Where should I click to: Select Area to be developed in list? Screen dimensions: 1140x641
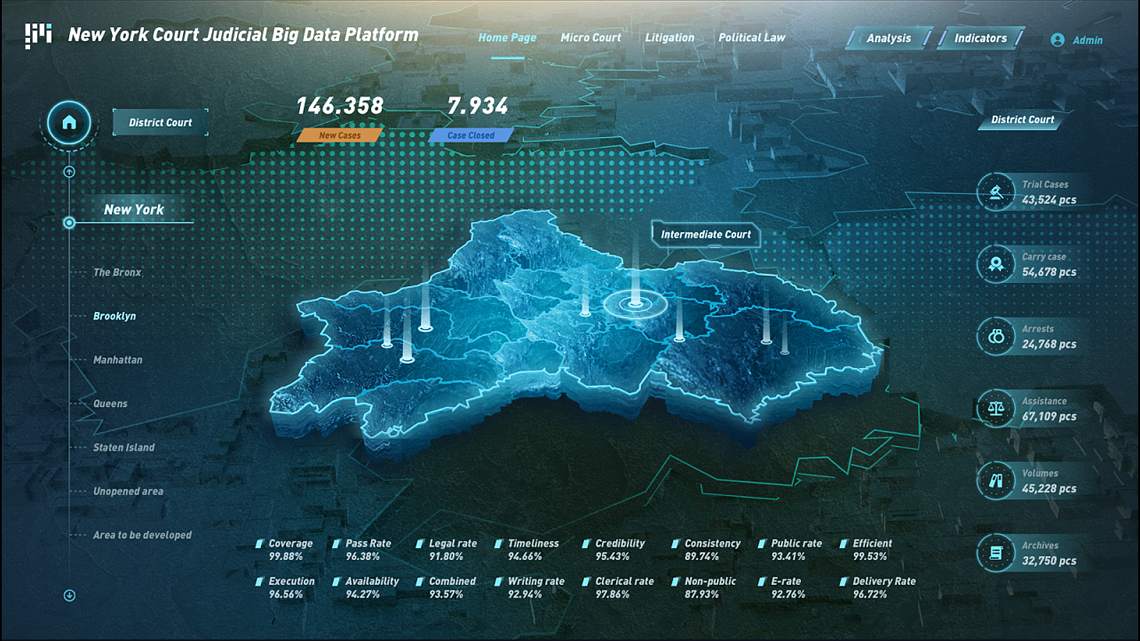(142, 535)
